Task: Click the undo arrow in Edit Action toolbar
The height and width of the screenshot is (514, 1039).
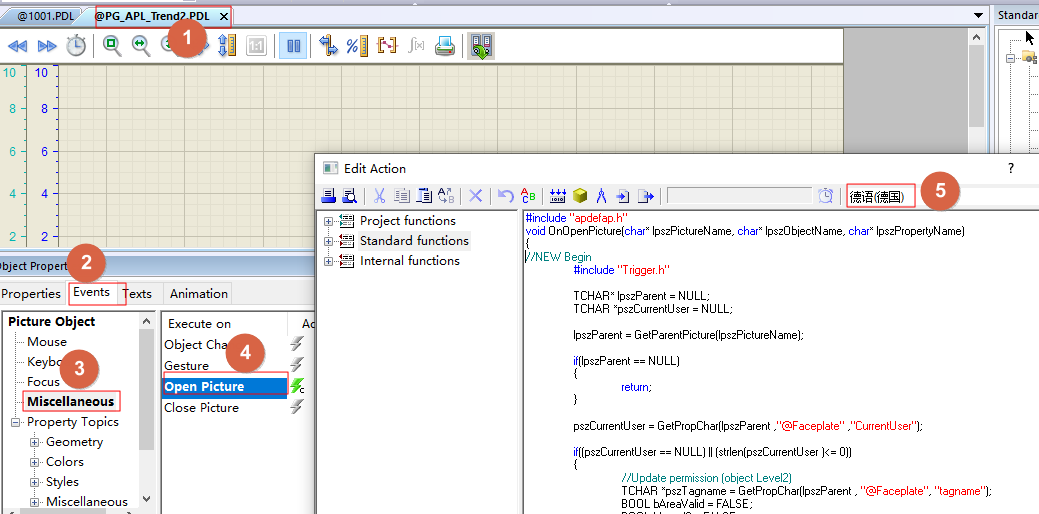Action: point(506,196)
